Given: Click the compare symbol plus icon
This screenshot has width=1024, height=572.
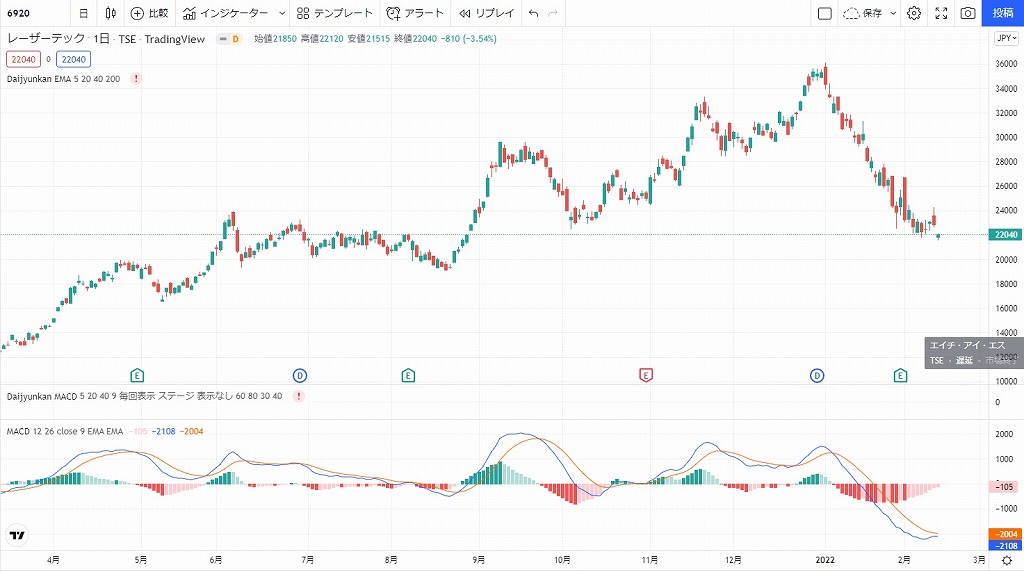Looking at the screenshot, I should 137,13.
